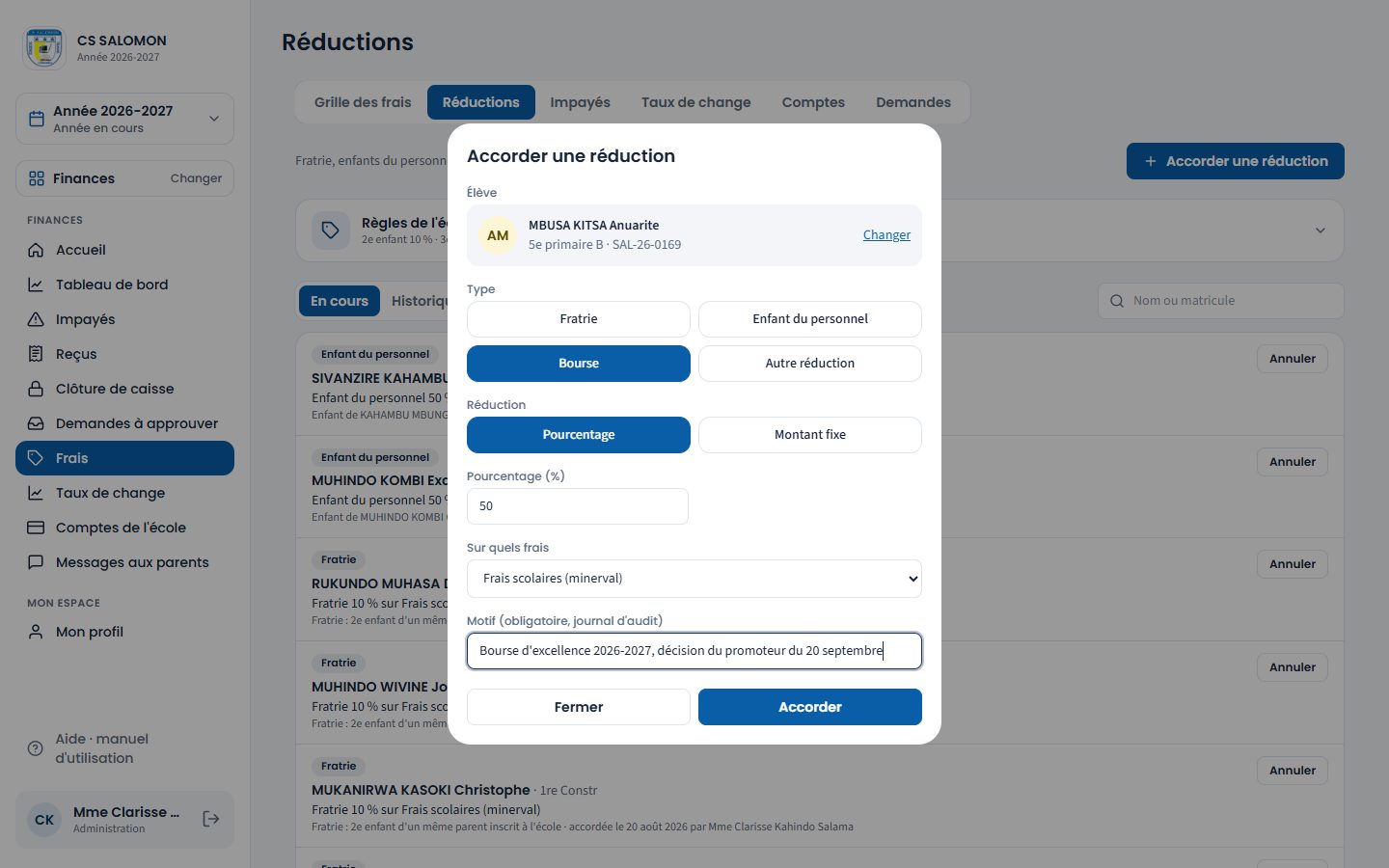Open Reçus receipt icon in sidebar
The image size is (1389, 868).
36,354
